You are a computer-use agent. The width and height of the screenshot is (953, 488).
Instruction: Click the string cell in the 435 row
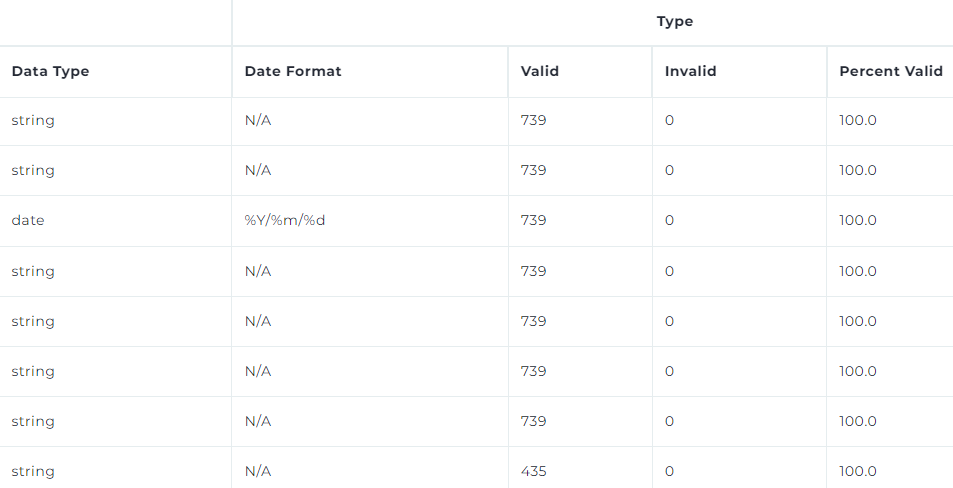pos(33,471)
